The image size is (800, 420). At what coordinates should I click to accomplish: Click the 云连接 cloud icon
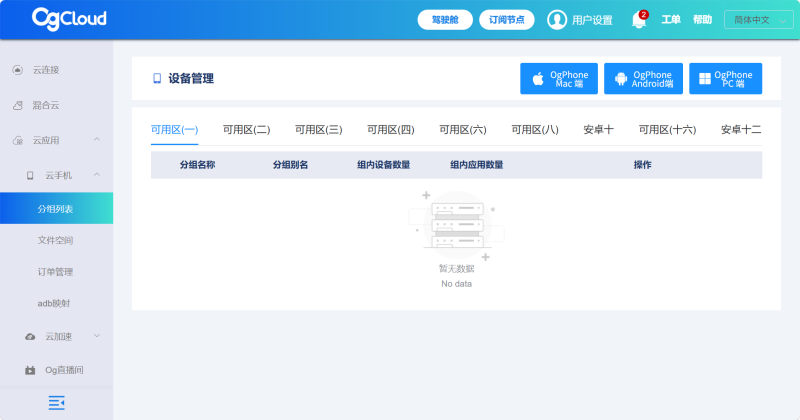(18, 70)
